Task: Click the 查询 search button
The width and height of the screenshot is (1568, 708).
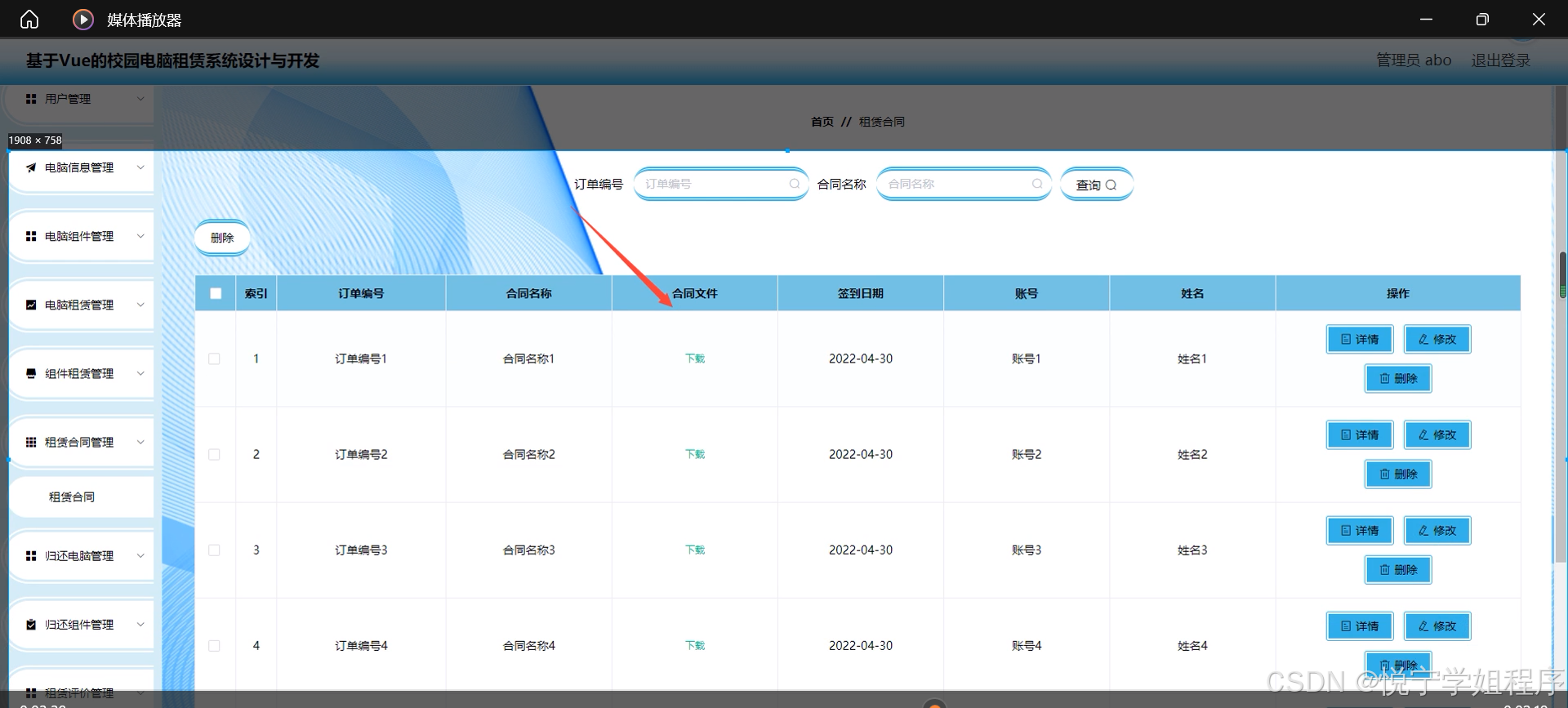Action: [x=1096, y=185]
